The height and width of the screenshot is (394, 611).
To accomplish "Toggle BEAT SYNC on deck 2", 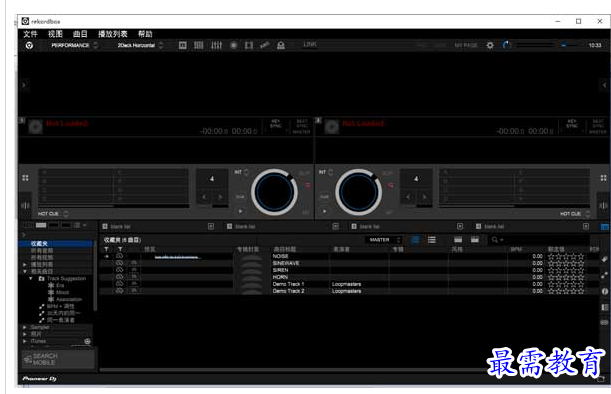I will click(x=598, y=124).
